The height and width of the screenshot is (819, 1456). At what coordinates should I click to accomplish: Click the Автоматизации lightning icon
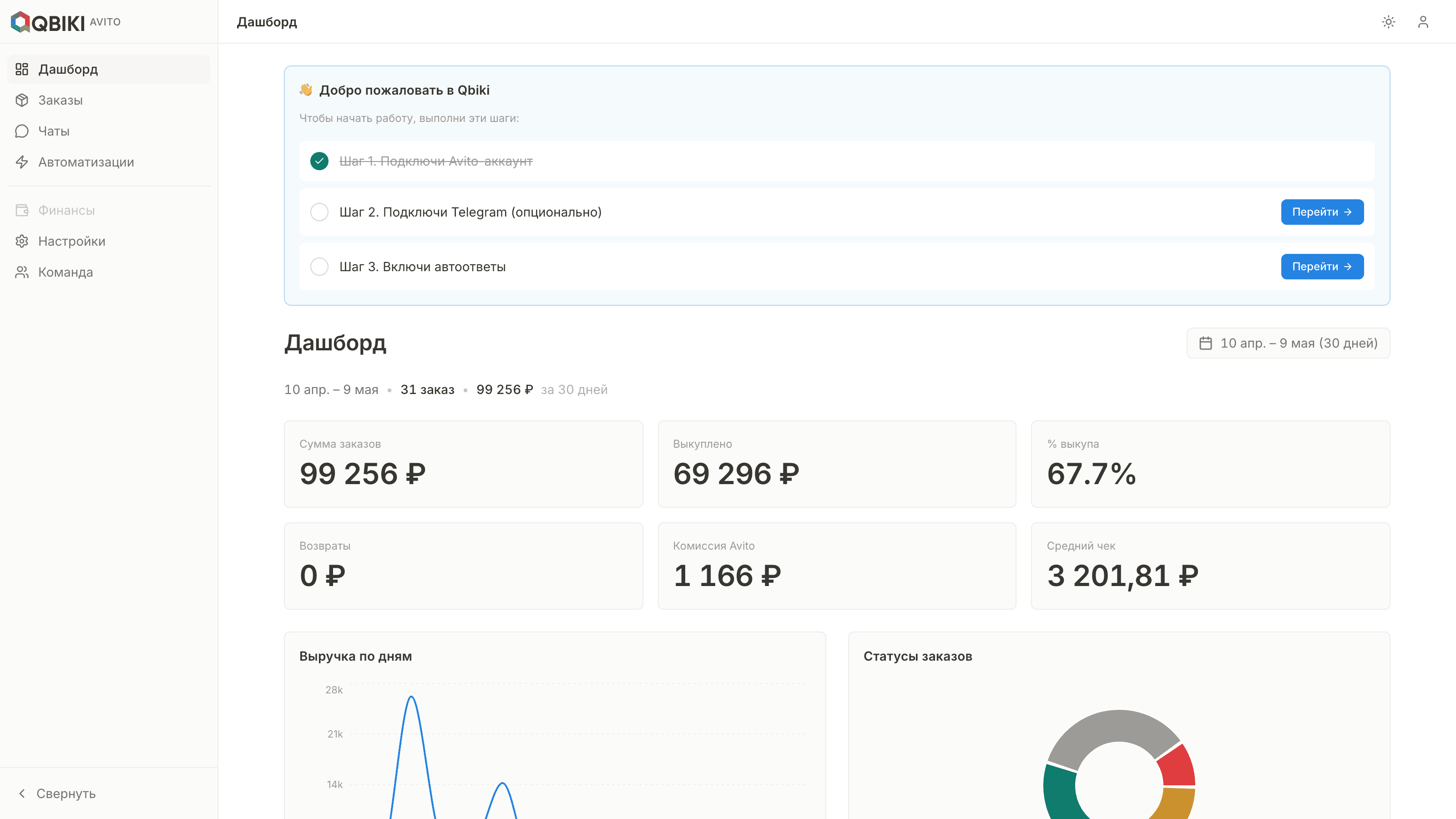(22, 162)
